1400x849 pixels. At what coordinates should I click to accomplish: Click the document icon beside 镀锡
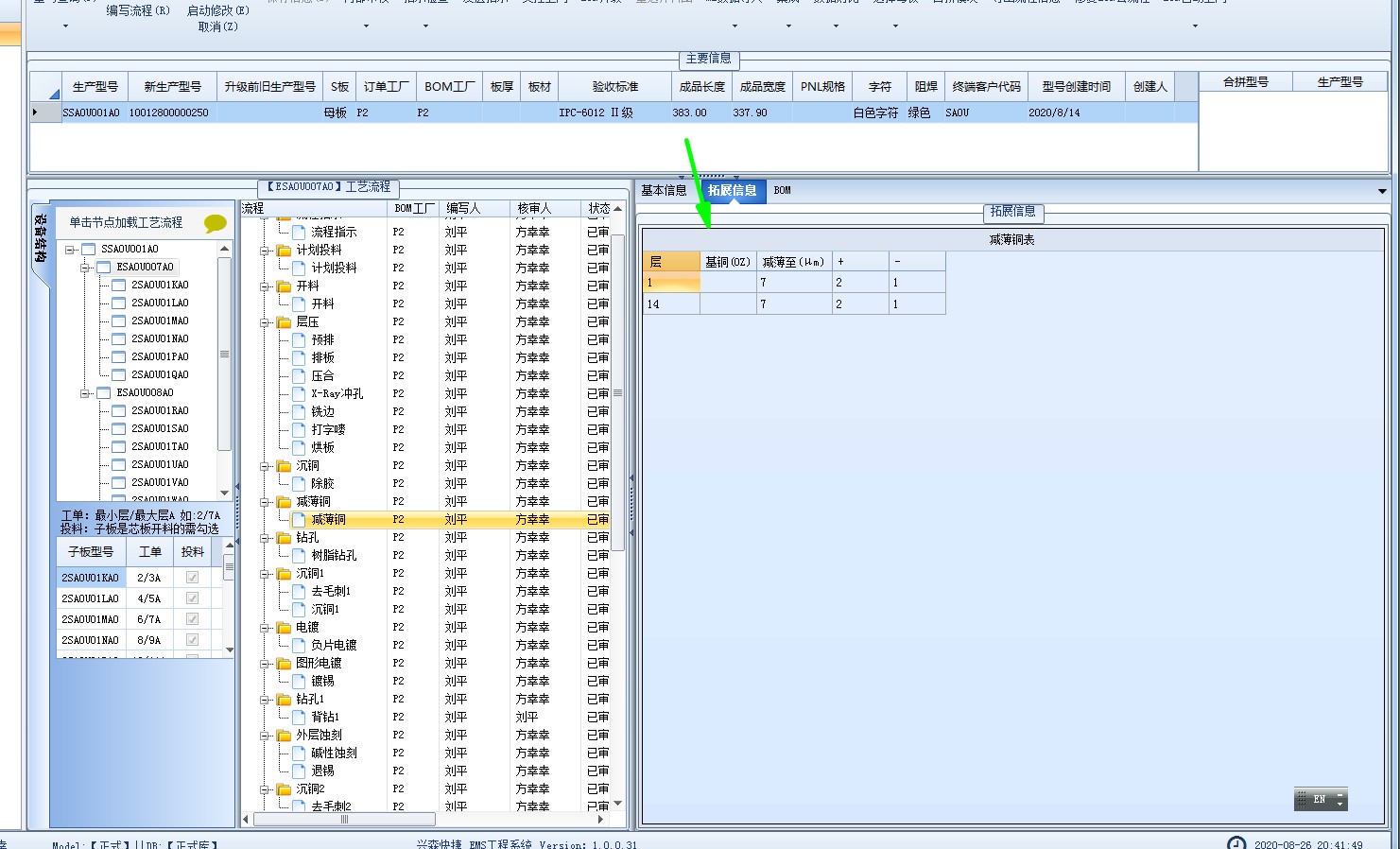point(299,682)
